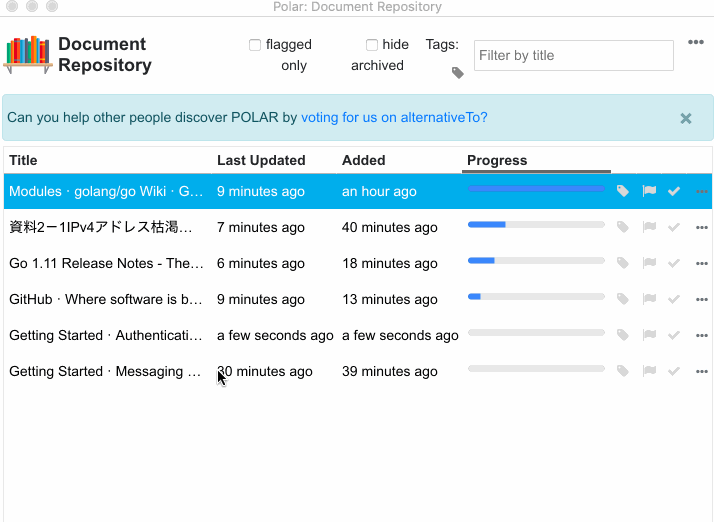Archive Go 1.11 Release Notes via checkmark
The height and width of the screenshot is (522, 714).
(x=674, y=263)
